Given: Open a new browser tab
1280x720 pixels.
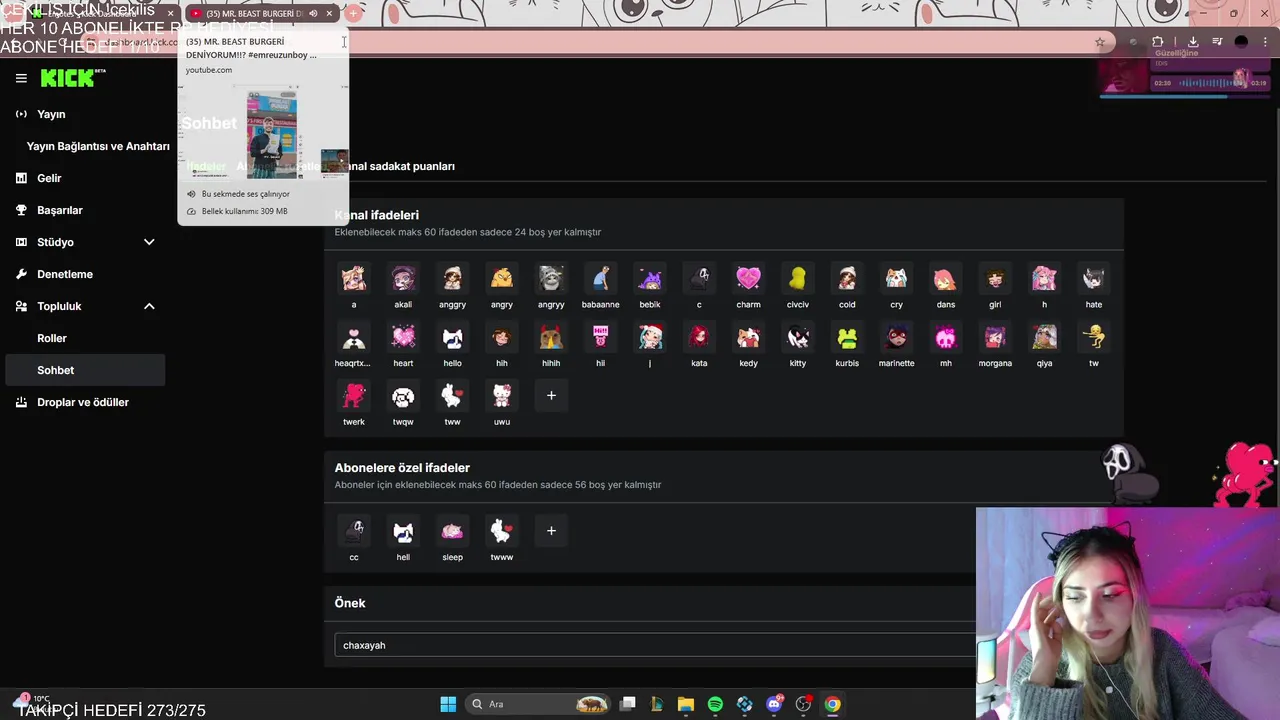Looking at the screenshot, I should tap(353, 14).
